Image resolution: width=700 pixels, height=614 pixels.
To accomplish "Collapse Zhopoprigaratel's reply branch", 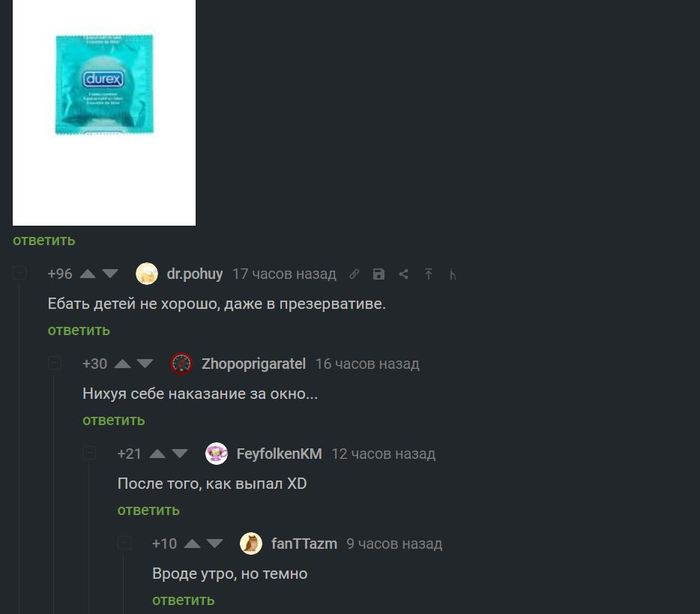I will point(54,363).
